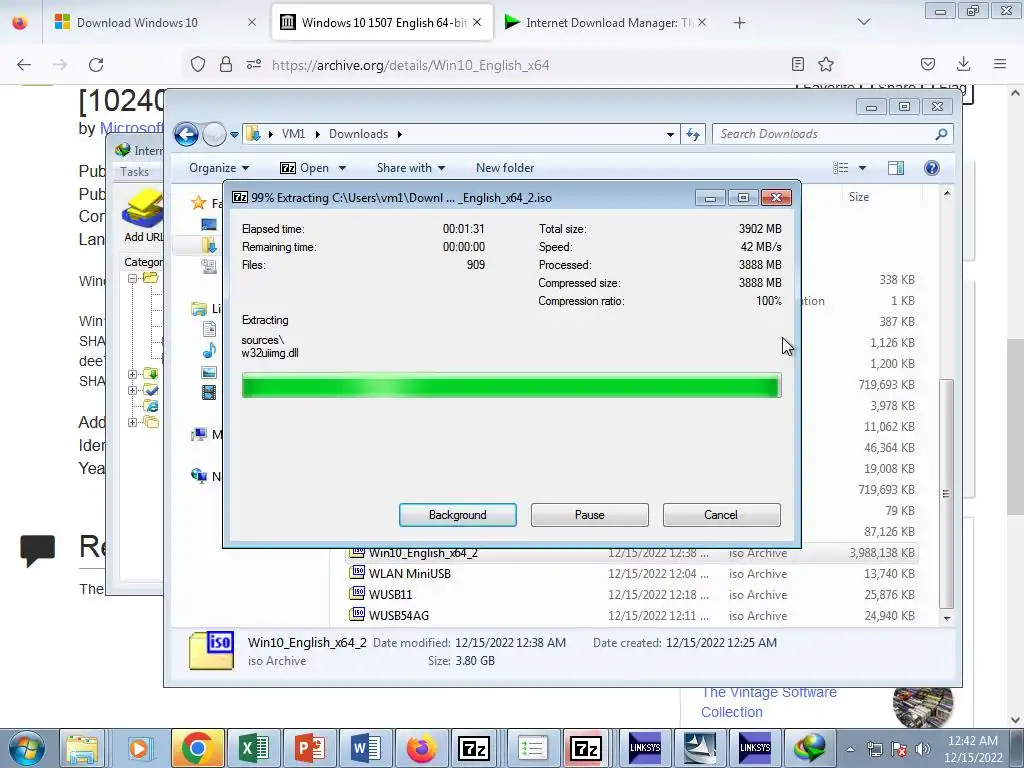Toggle Firefox reader view icon
The image size is (1024, 768).
click(797, 64)
